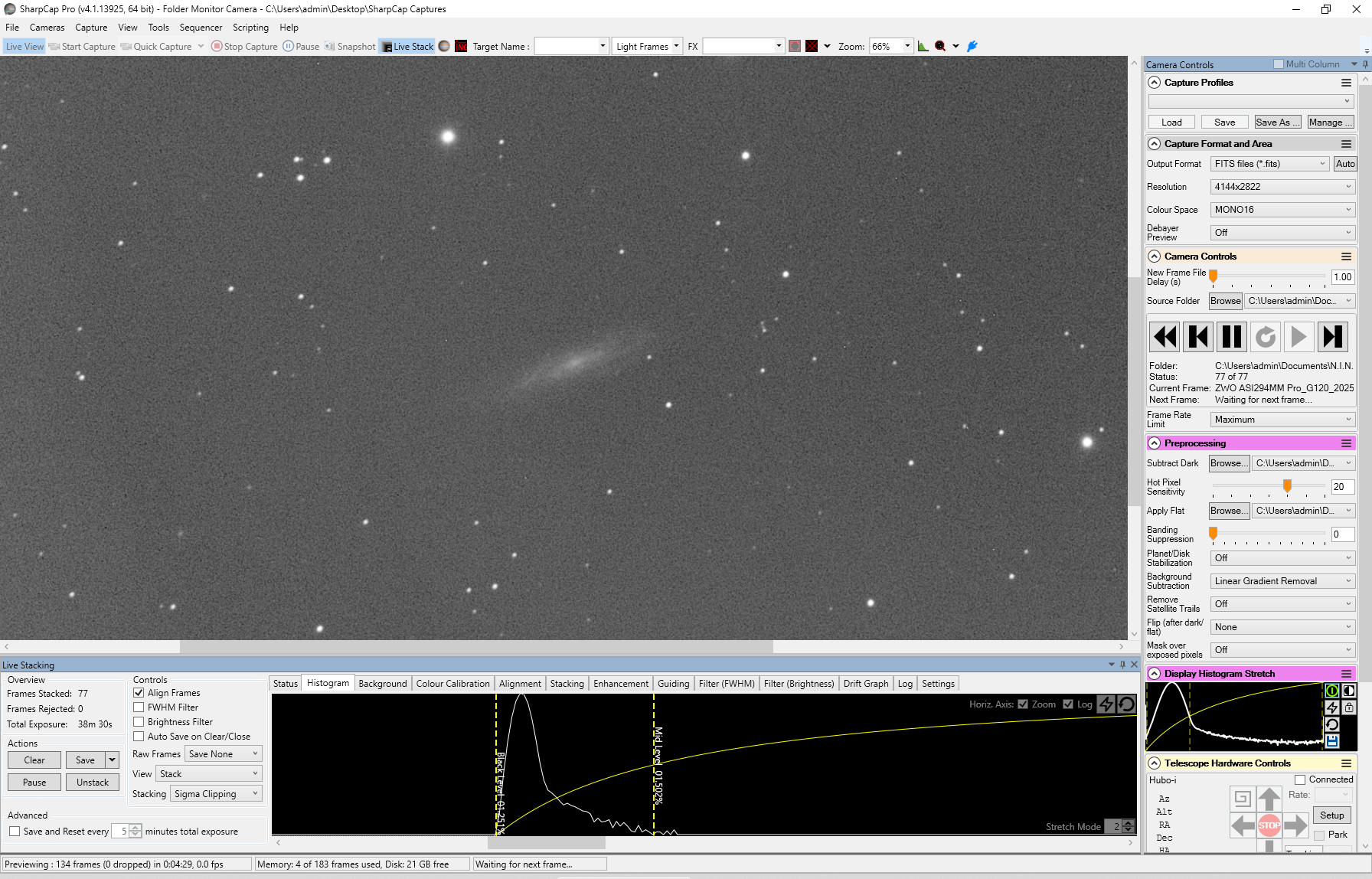The image size is (1372, 879).
Task: Click the green-circle enable icon in Display Histogram Stretch
Action: pos(1332,691)
